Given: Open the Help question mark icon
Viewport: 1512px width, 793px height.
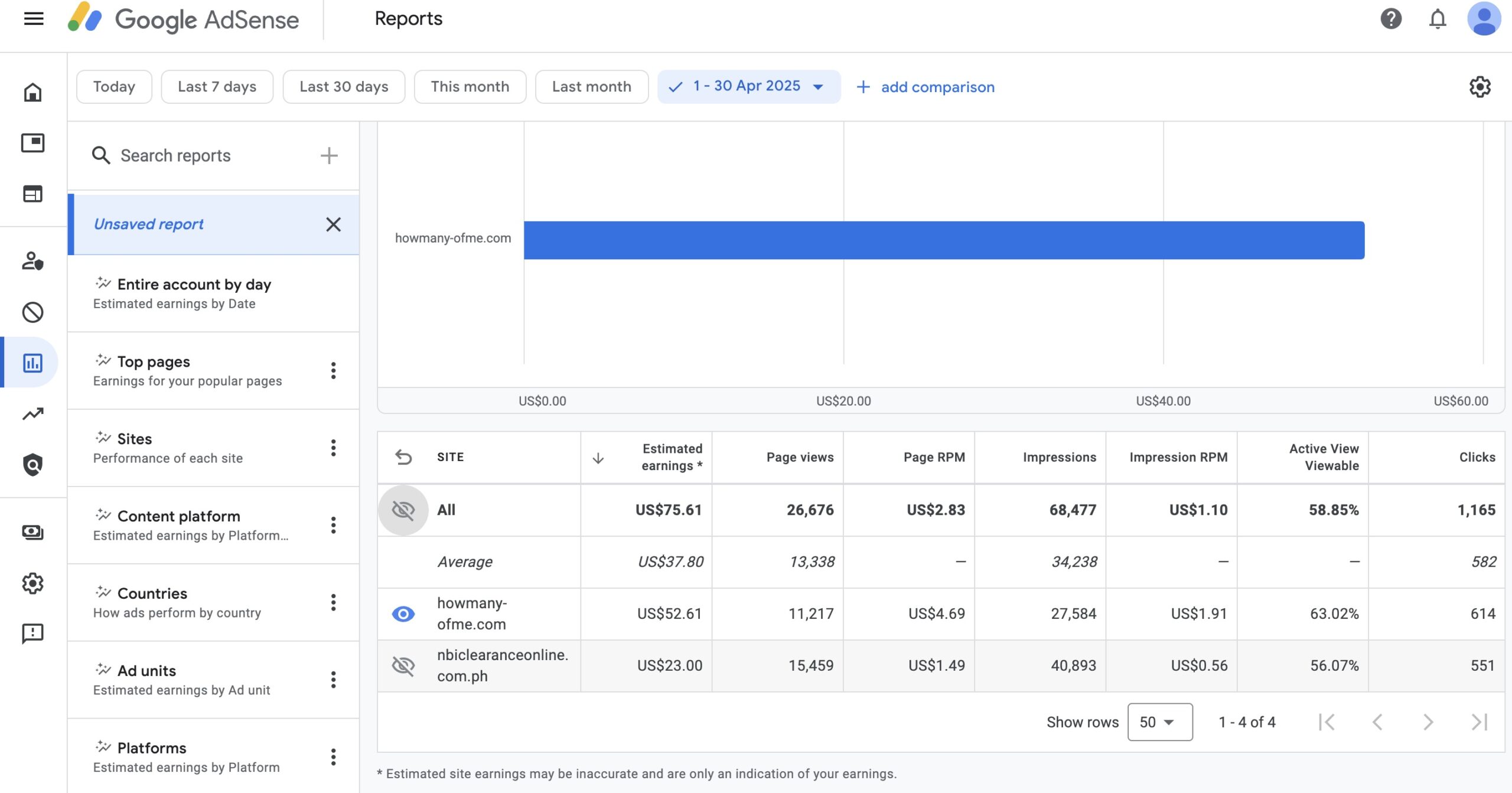Looking at the screenshot, I should pos(1391,19).
